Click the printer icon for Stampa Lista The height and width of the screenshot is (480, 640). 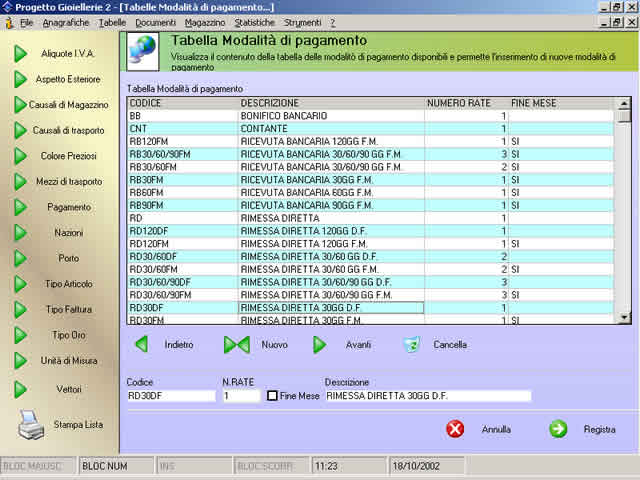(31, 425)
